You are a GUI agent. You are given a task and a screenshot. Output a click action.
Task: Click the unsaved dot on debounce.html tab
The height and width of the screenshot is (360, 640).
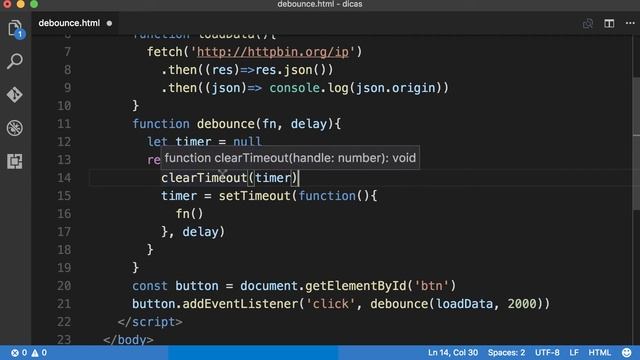(109, 23)
